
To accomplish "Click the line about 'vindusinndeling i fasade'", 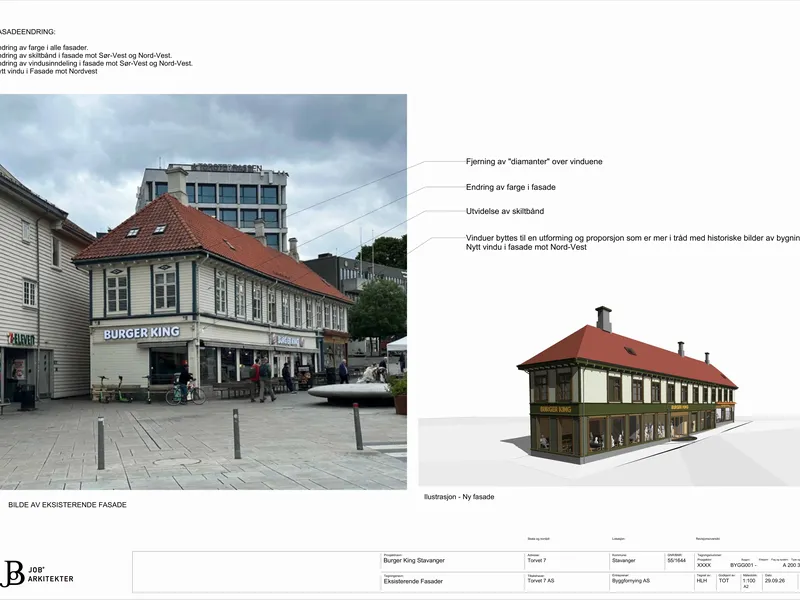I will (96, 64).
